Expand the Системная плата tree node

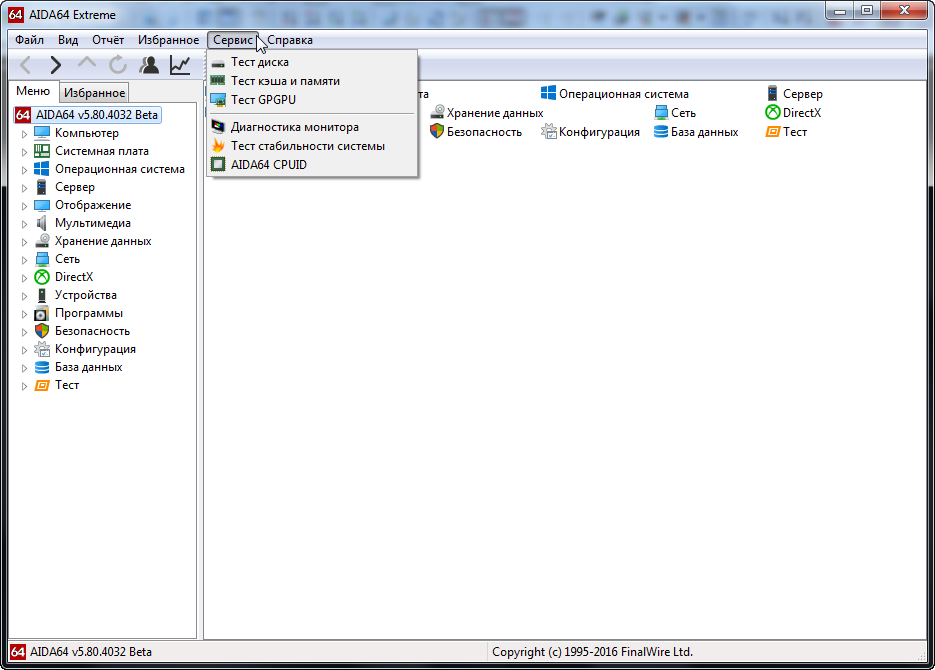pyautogui.click(x=24, y=152)
